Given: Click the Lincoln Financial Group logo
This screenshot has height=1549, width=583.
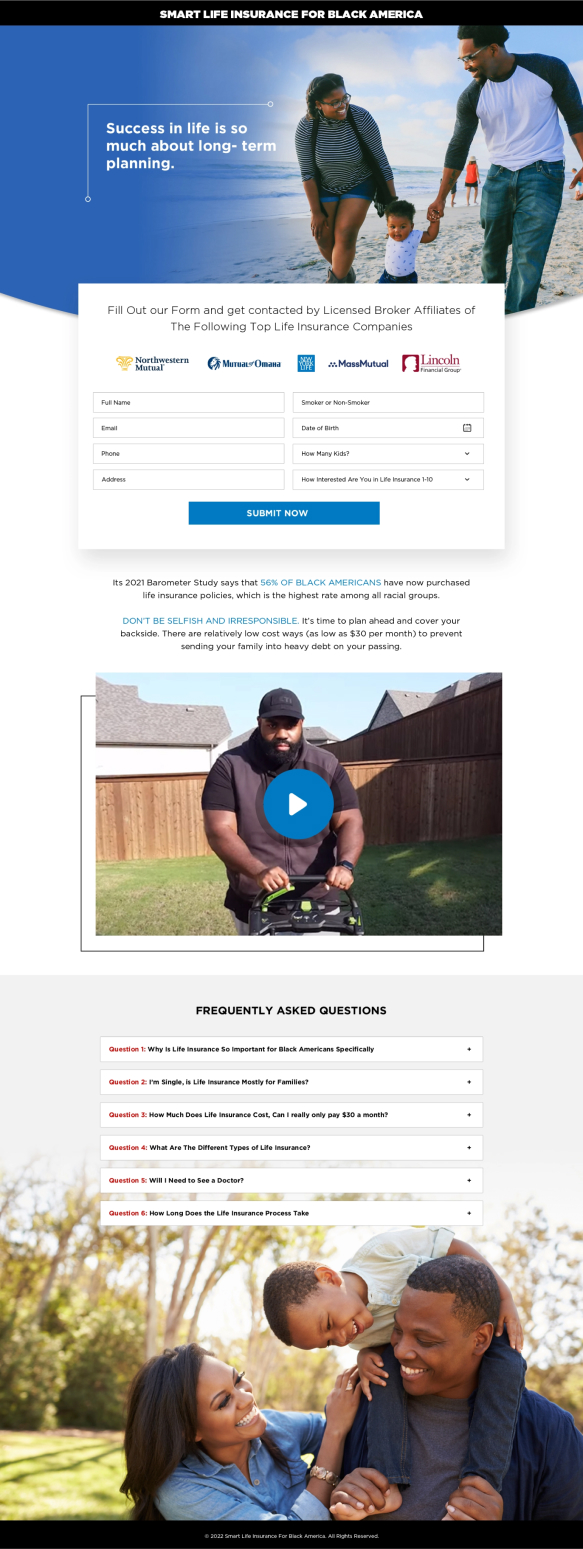Looking at the screenshot, I should point(432,363).
